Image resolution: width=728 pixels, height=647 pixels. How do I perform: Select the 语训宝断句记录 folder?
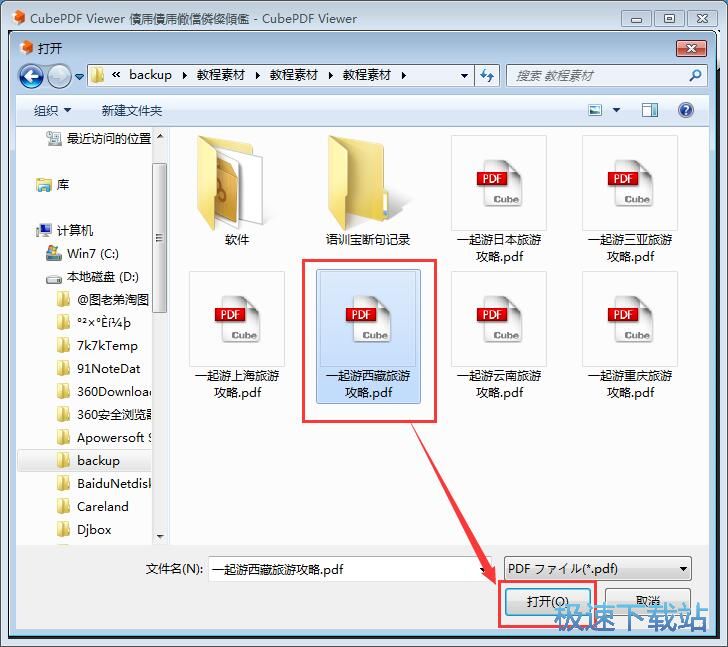click(368, 191)
